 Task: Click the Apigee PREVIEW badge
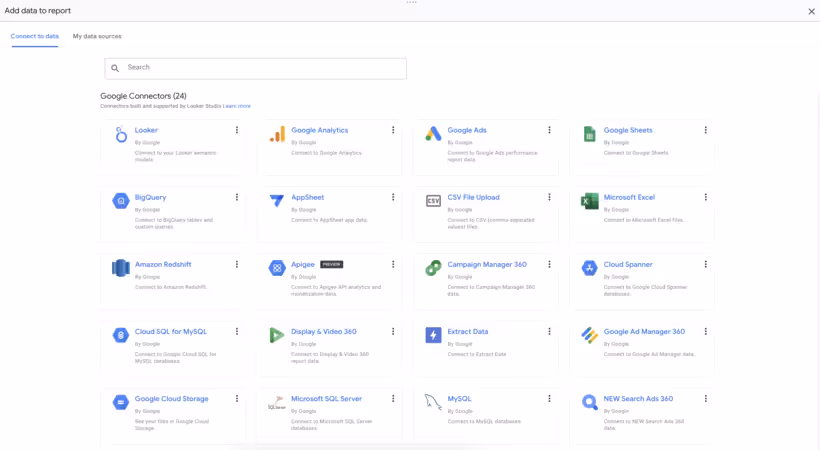pyautogui.click(x=332, y=264)
